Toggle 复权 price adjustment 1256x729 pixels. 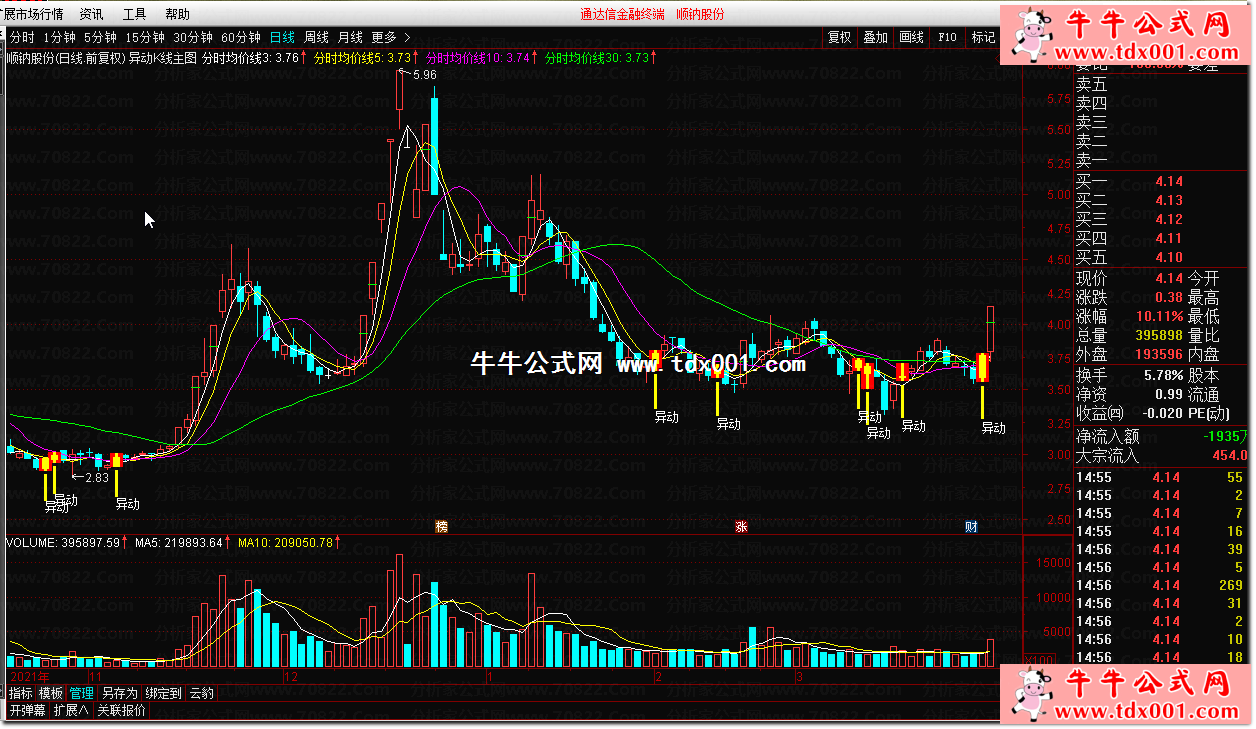[840, 37]
